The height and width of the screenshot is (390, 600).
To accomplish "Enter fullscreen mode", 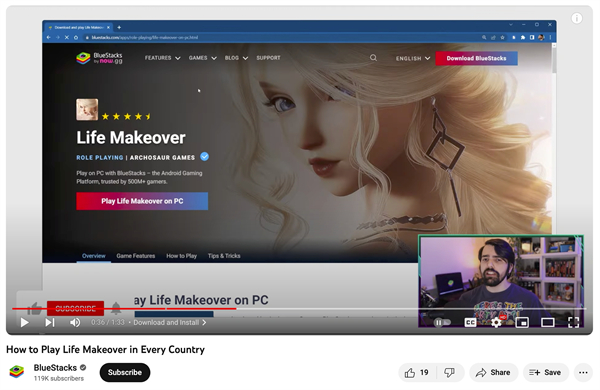I will [x=573, y=323].
